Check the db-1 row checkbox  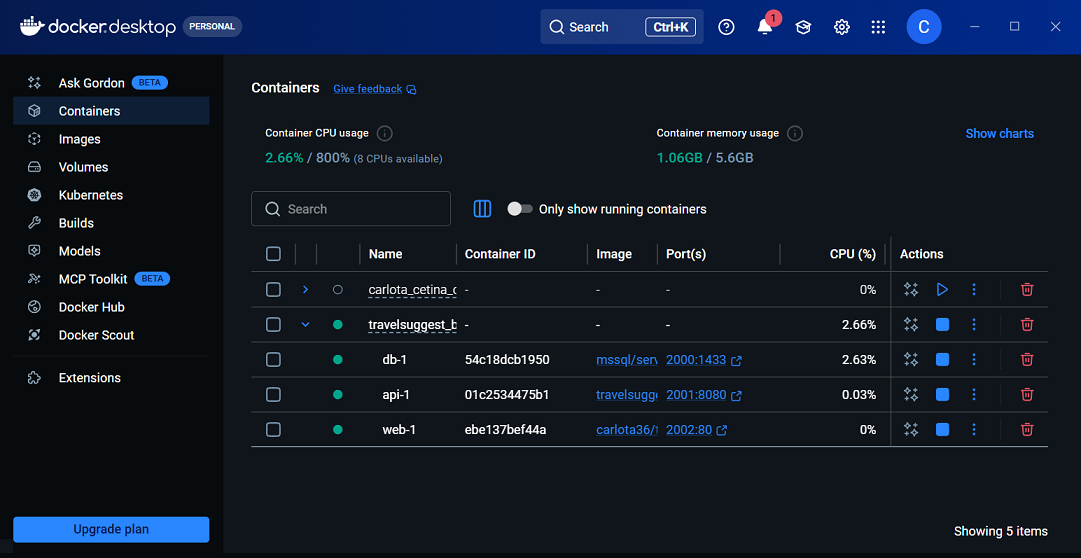(x=273, y=359)
